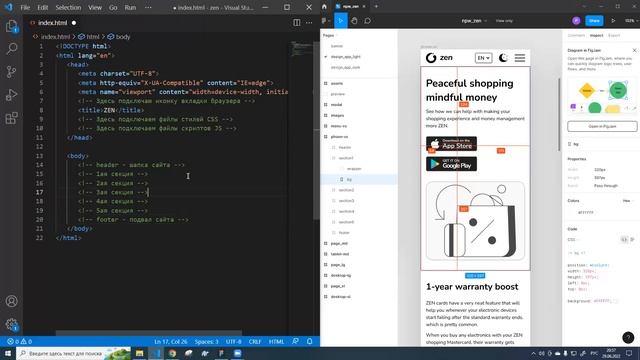Viewport: 640px width, 360px height.
Task: Open Zoom app from the taskbar
Action: [238, 353]
